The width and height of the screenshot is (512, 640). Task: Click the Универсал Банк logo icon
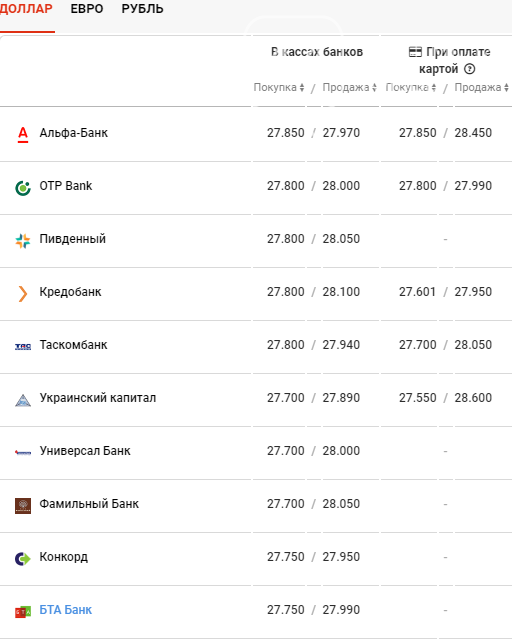tap(23, 452)
